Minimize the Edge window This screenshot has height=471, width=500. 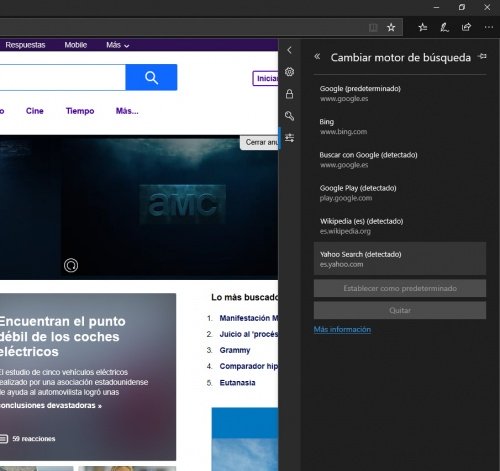pyautogui.click(x=436, y=7)
